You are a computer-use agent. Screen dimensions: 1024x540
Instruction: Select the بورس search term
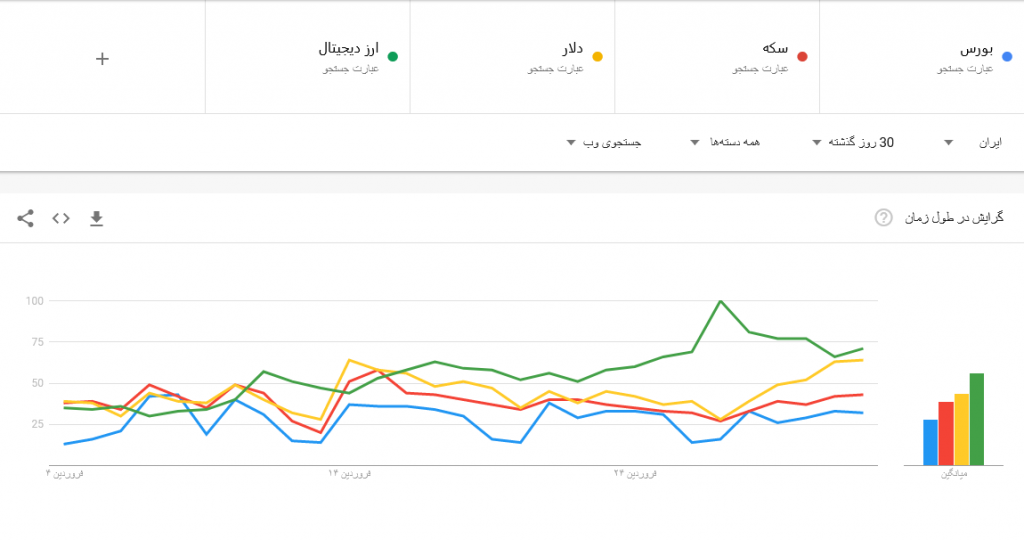pyautogui.click(x=974, y=48)
